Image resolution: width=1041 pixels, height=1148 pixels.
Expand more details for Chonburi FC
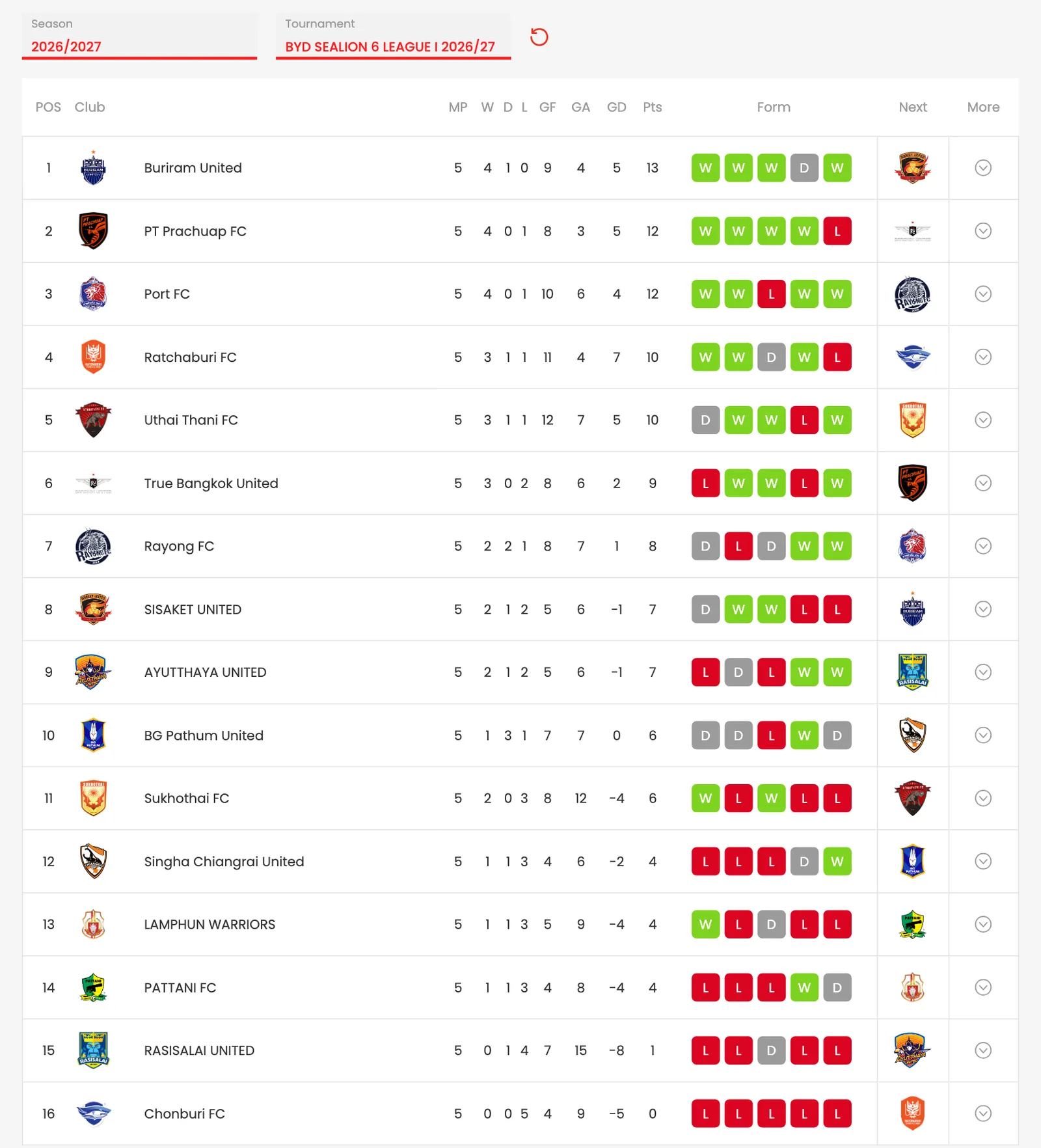(x=983, y=1114)
